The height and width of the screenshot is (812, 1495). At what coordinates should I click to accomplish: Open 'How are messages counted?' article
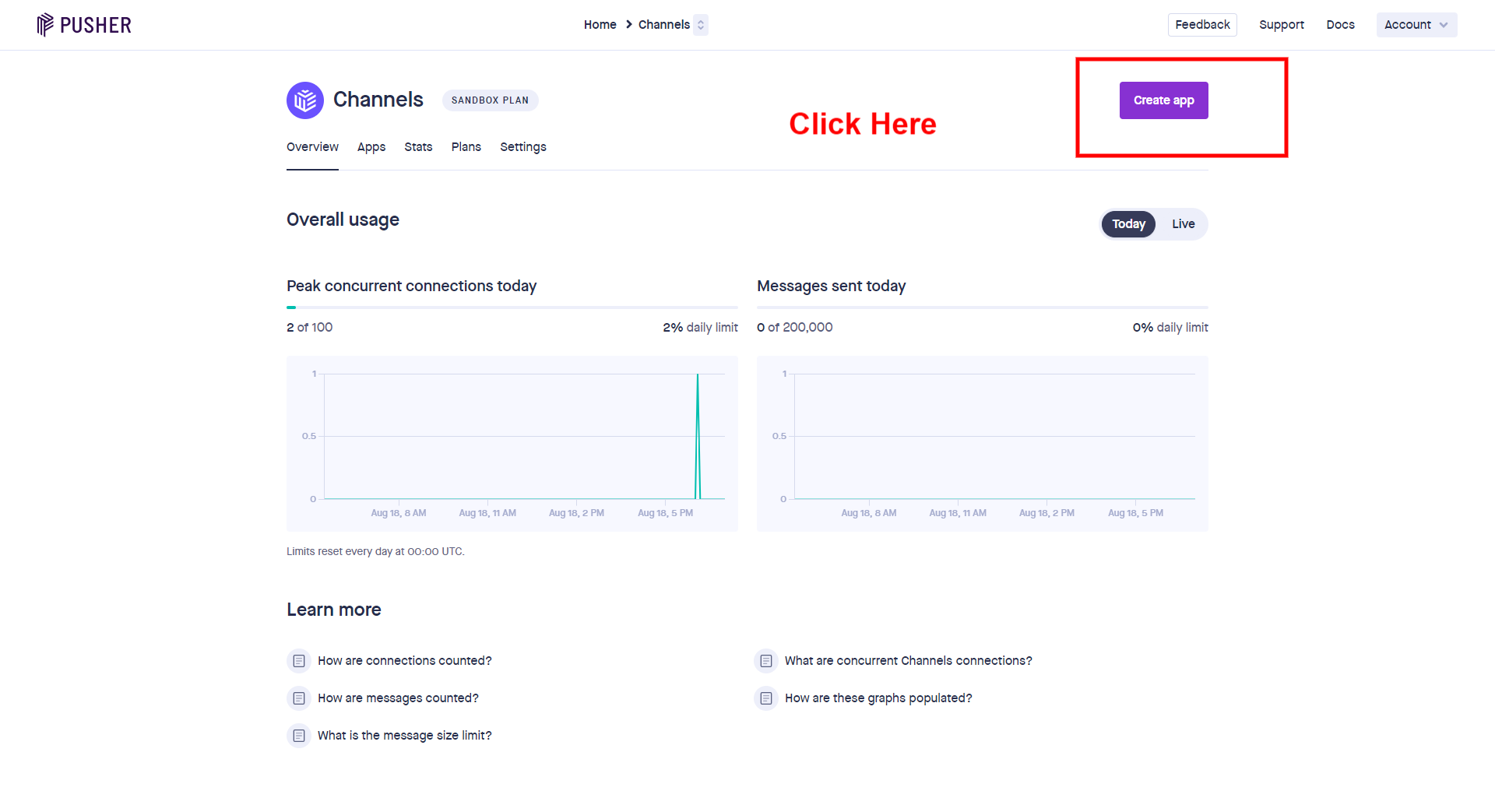398,698
